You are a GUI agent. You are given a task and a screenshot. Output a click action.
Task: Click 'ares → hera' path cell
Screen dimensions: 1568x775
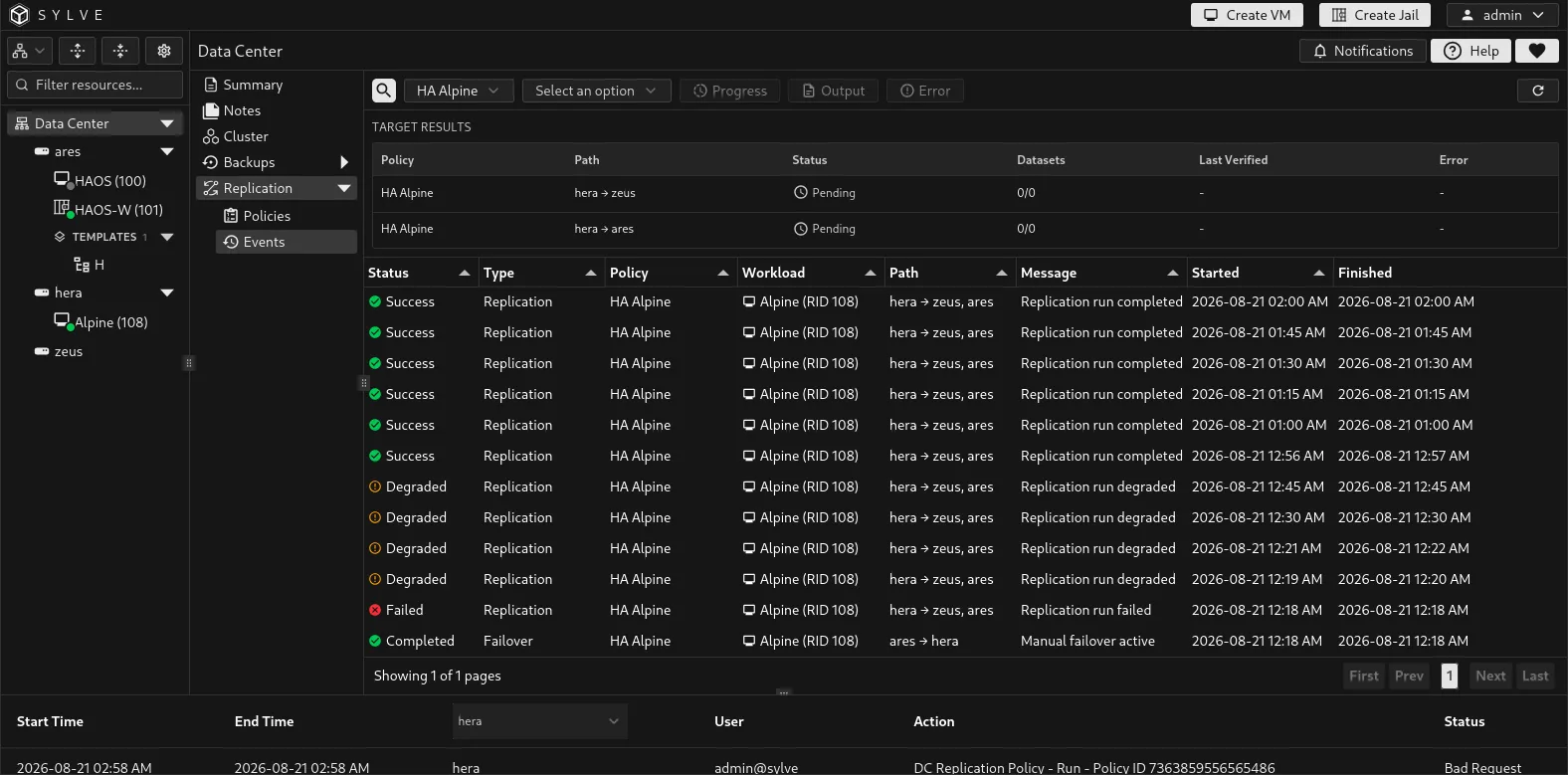coord(923,641)
